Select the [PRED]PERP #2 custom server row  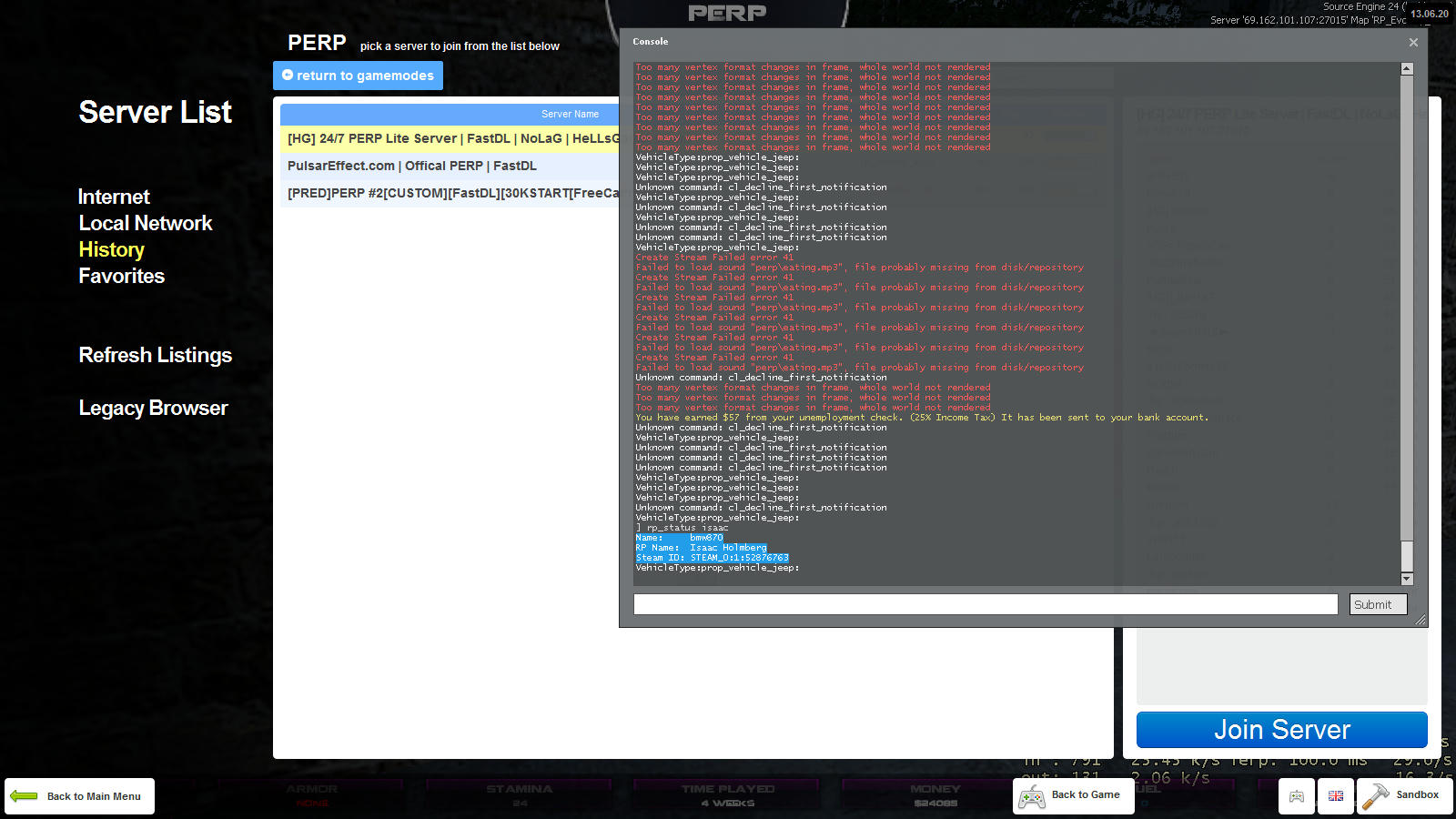[450, 193]
